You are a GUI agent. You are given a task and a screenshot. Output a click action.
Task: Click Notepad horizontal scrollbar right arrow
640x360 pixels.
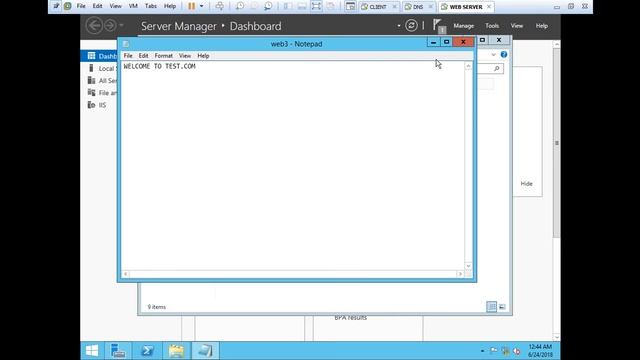click(460, 274)
